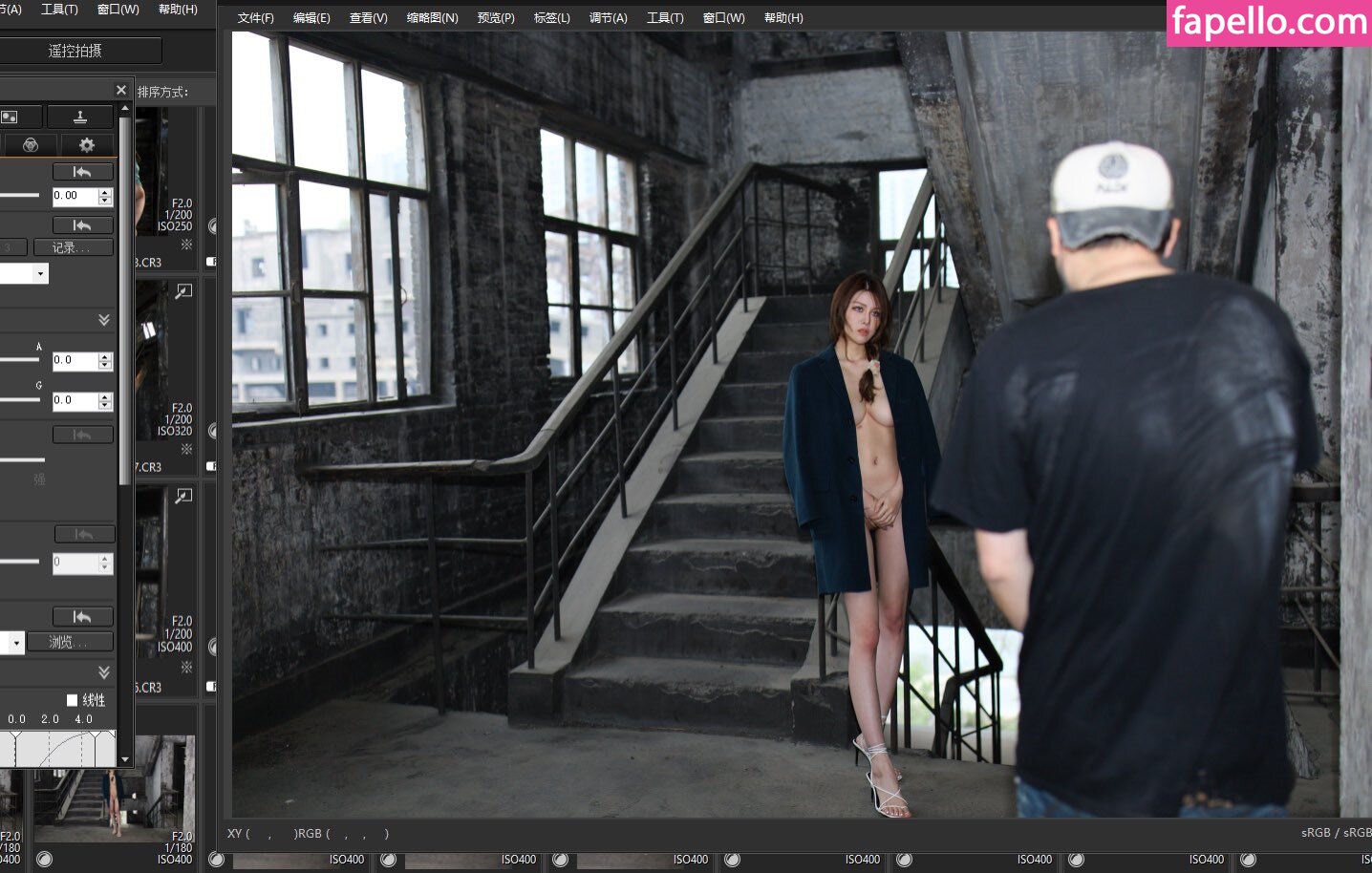Increase the 0.00 value with its up arrow

[106, 192]
